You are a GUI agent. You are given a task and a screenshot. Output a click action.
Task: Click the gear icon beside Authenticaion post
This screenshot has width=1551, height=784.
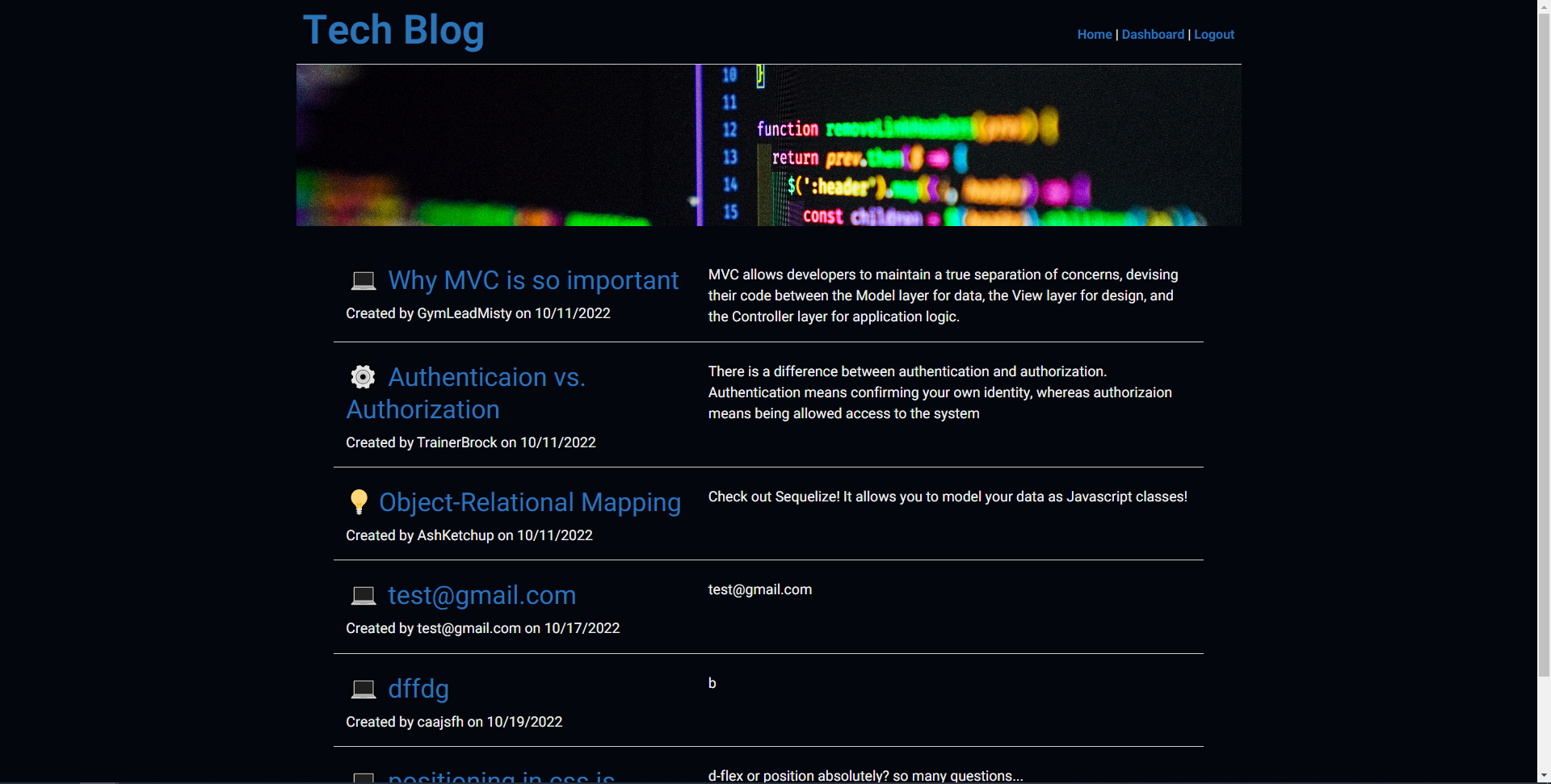point(364,377)
